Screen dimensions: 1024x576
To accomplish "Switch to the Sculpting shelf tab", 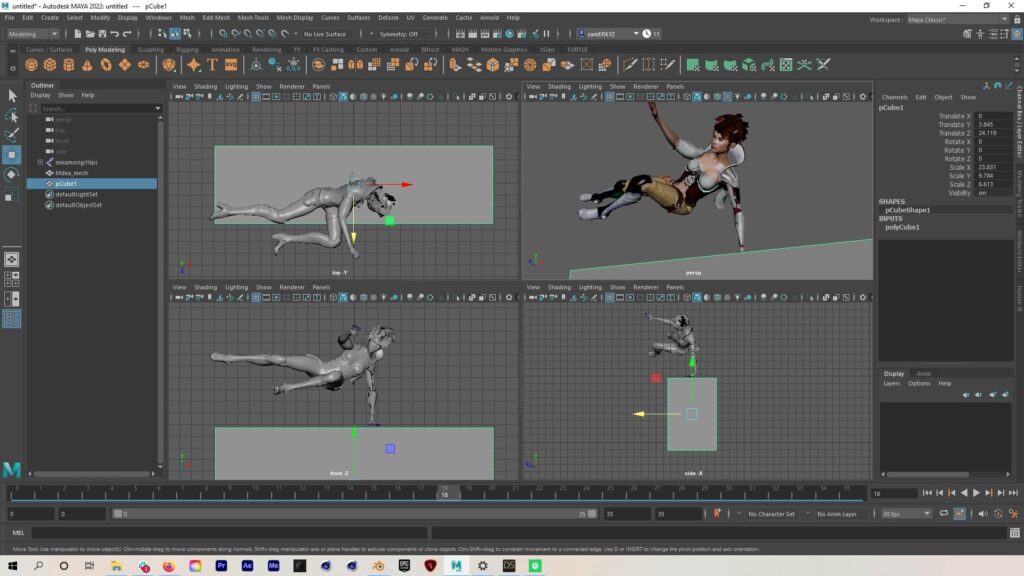I will (x=150, y=50).
